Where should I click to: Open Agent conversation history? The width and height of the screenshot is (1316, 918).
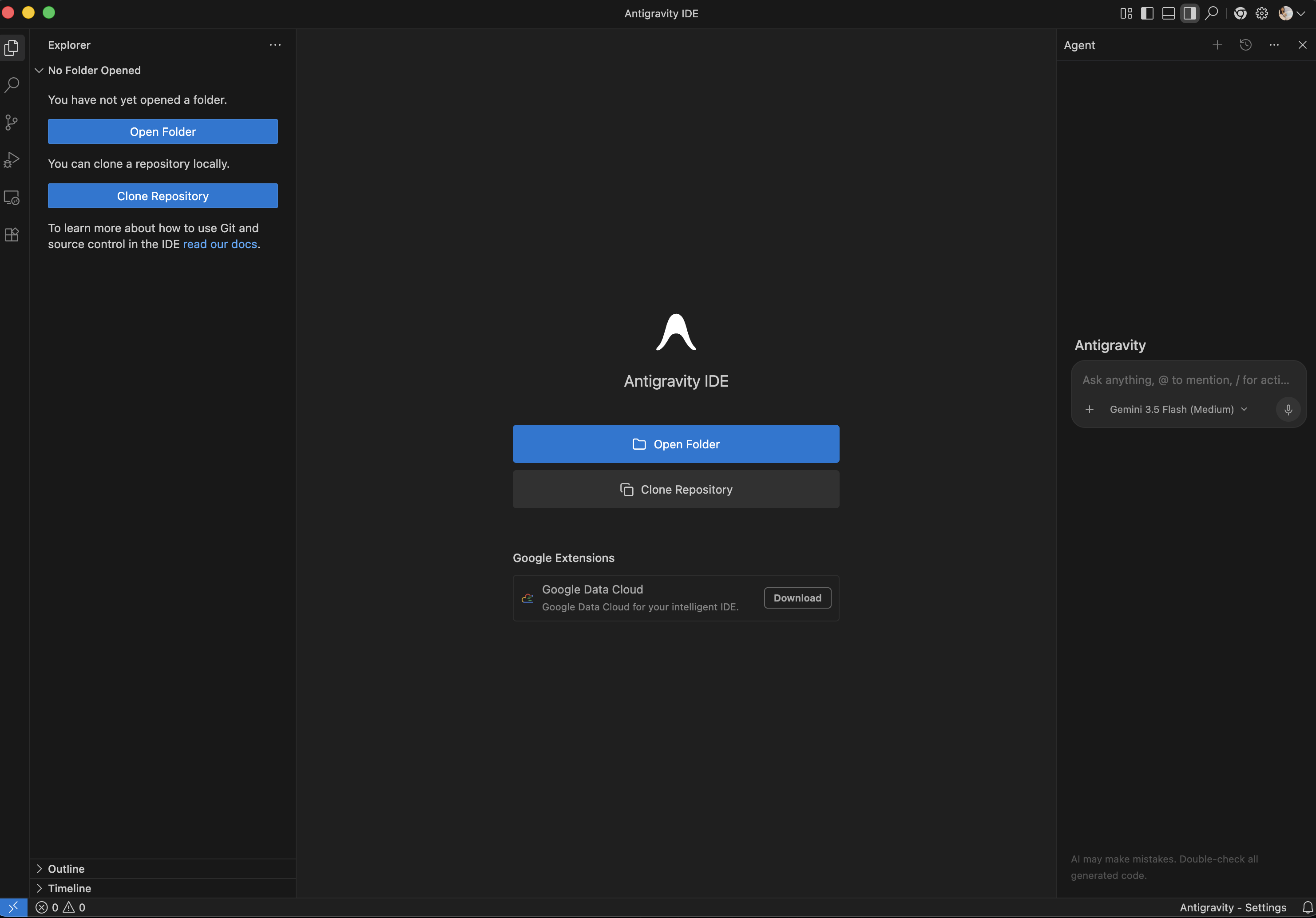(x=1245, y=45)
